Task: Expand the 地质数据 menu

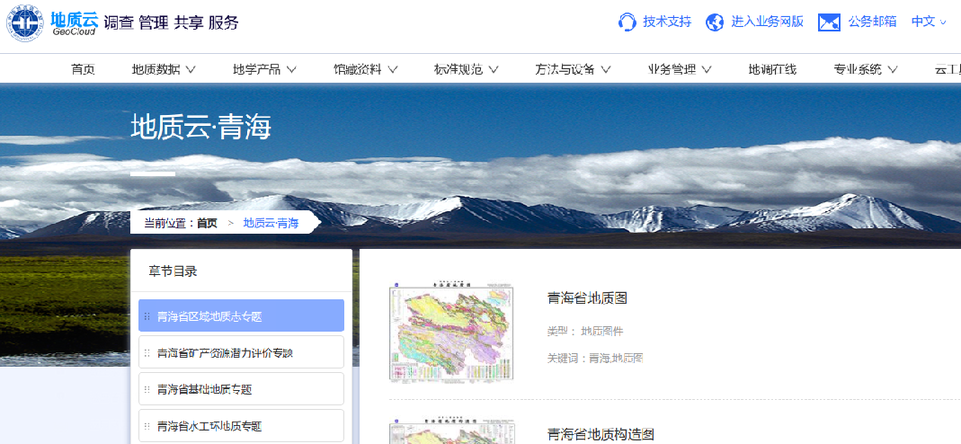Action: (x=164, y=69)
